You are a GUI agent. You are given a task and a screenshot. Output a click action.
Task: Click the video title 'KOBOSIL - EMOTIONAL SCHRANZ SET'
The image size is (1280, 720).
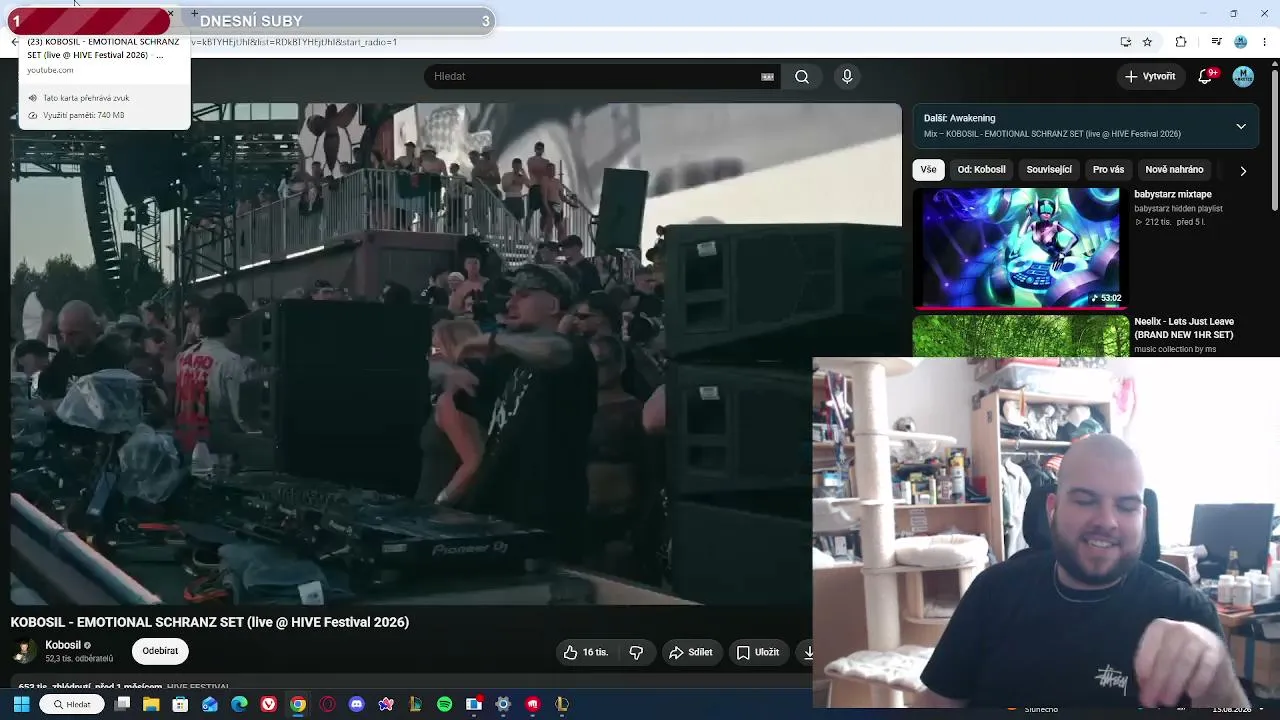(x=210, y=622)
